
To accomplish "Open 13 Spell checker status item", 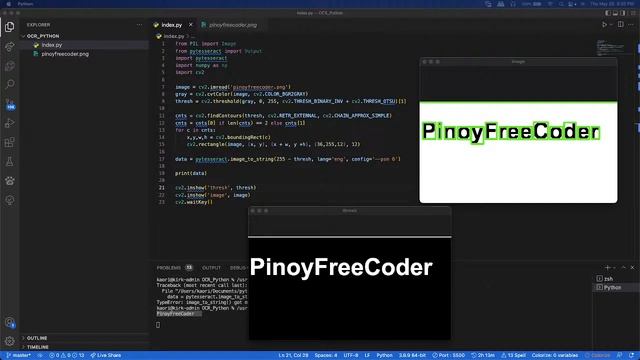I will [513, 356].
